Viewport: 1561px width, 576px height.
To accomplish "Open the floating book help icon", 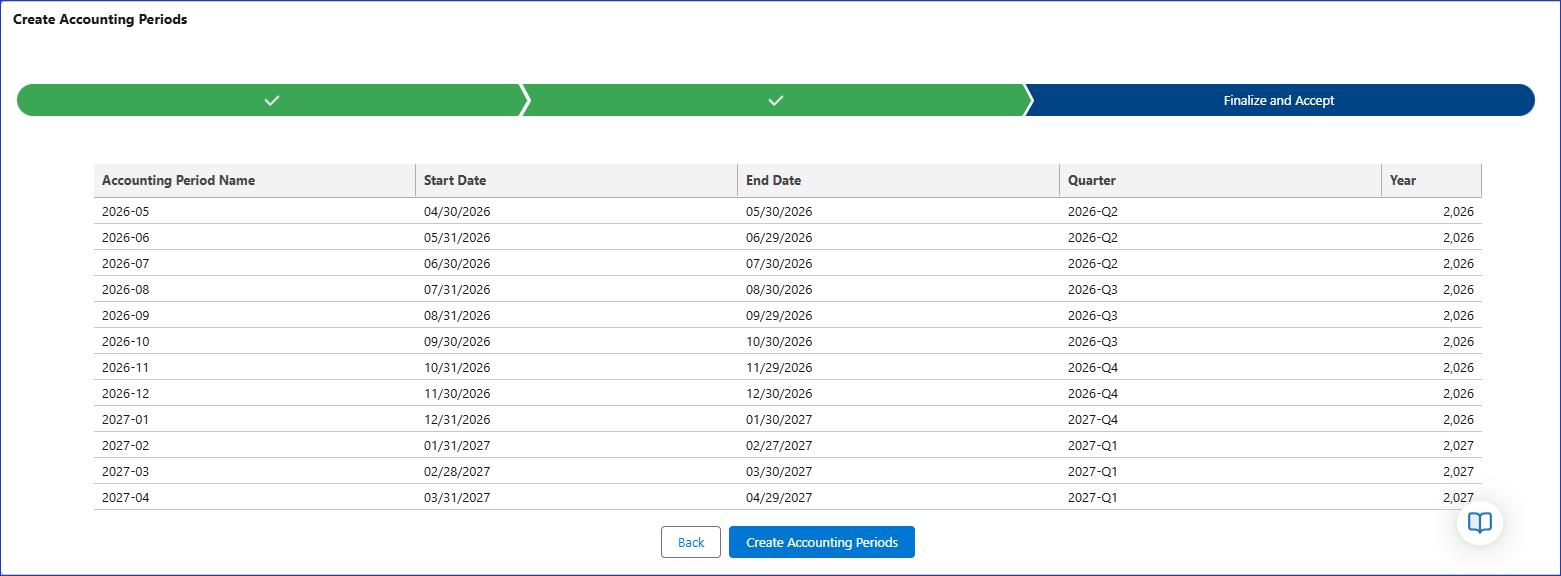I will click(1479, 522).
